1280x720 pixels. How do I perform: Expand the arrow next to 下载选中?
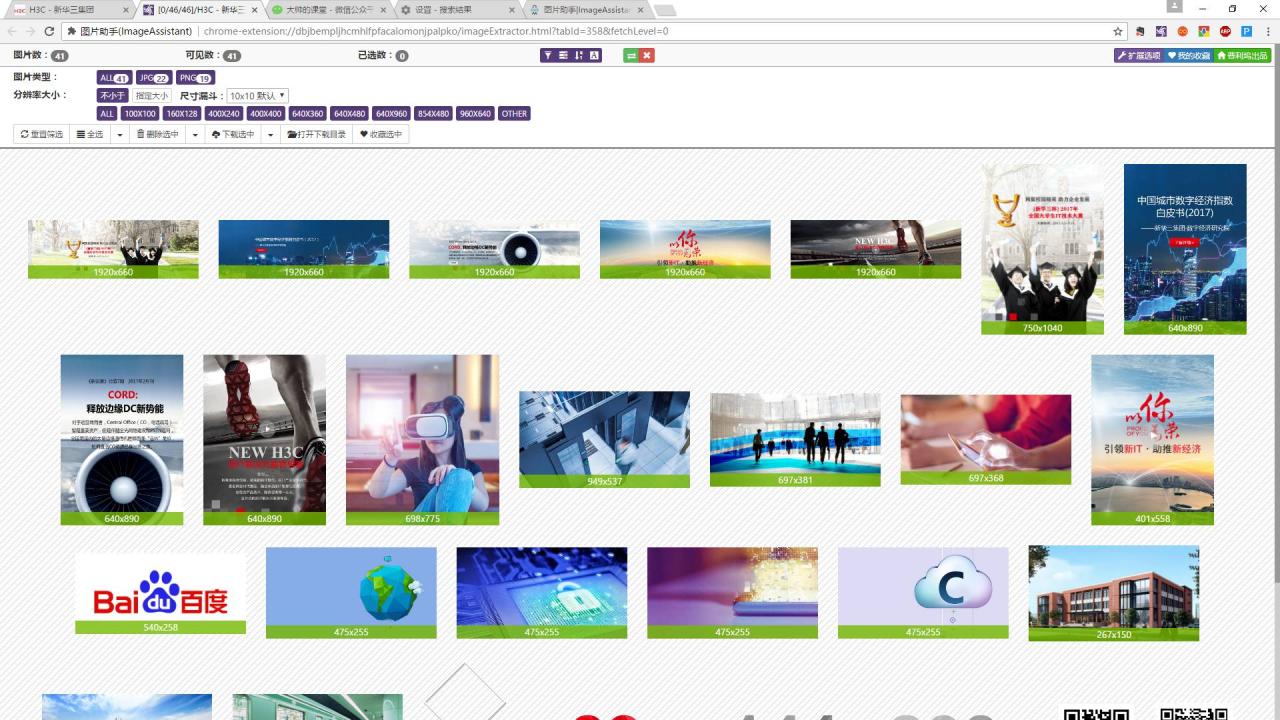click(271, 134)
